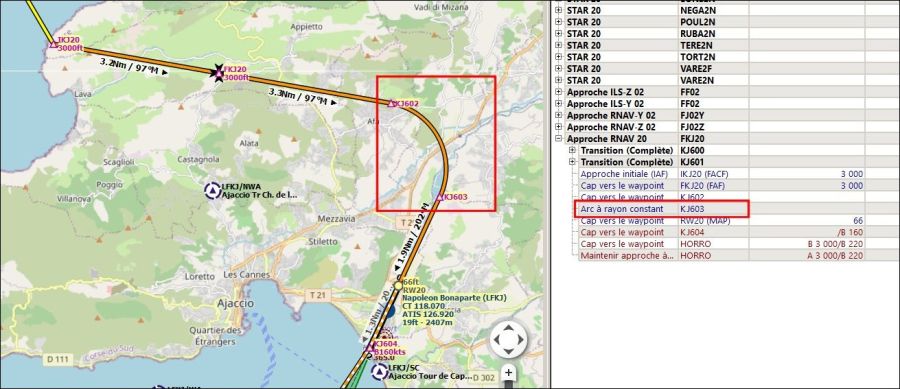Viewport: 900px width, 389px height.
Task: Expand the Transition KJ600 entry
Action: (x=572, y=150)
